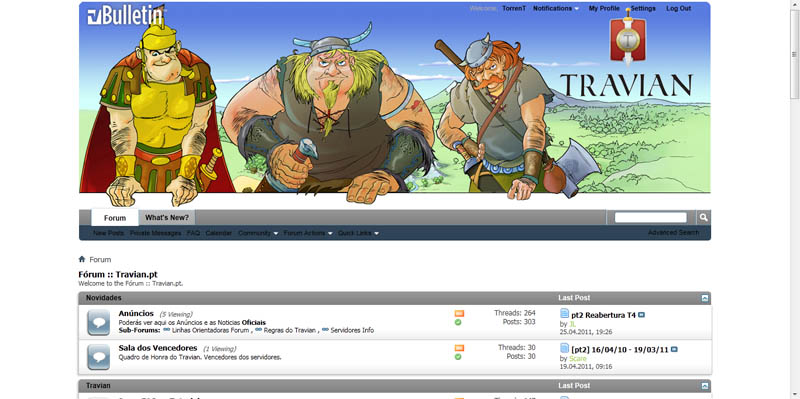Click the '(5 Viewing)' text
800x399 pixels.
click(x=176, y=314)
